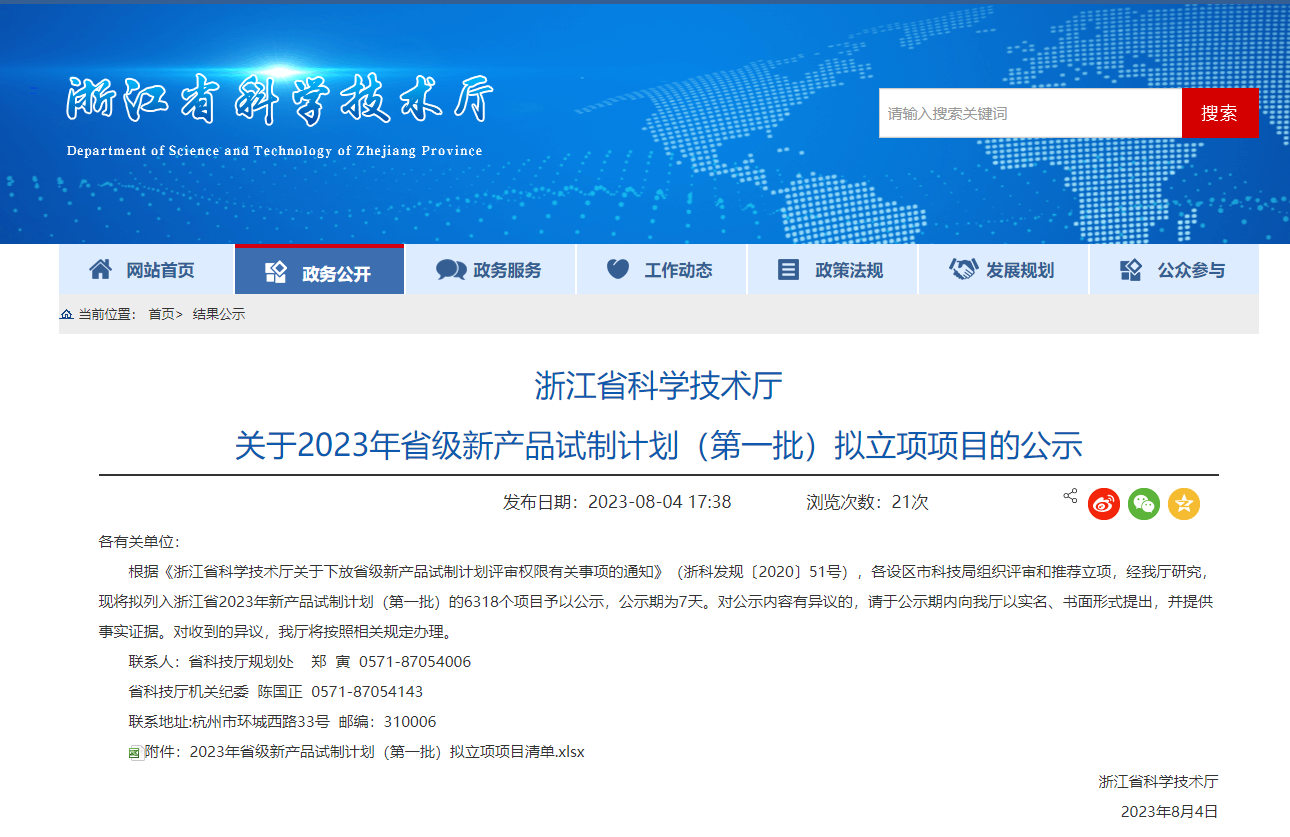
Task: Focus the search keyword input field
Action: 1029,113
